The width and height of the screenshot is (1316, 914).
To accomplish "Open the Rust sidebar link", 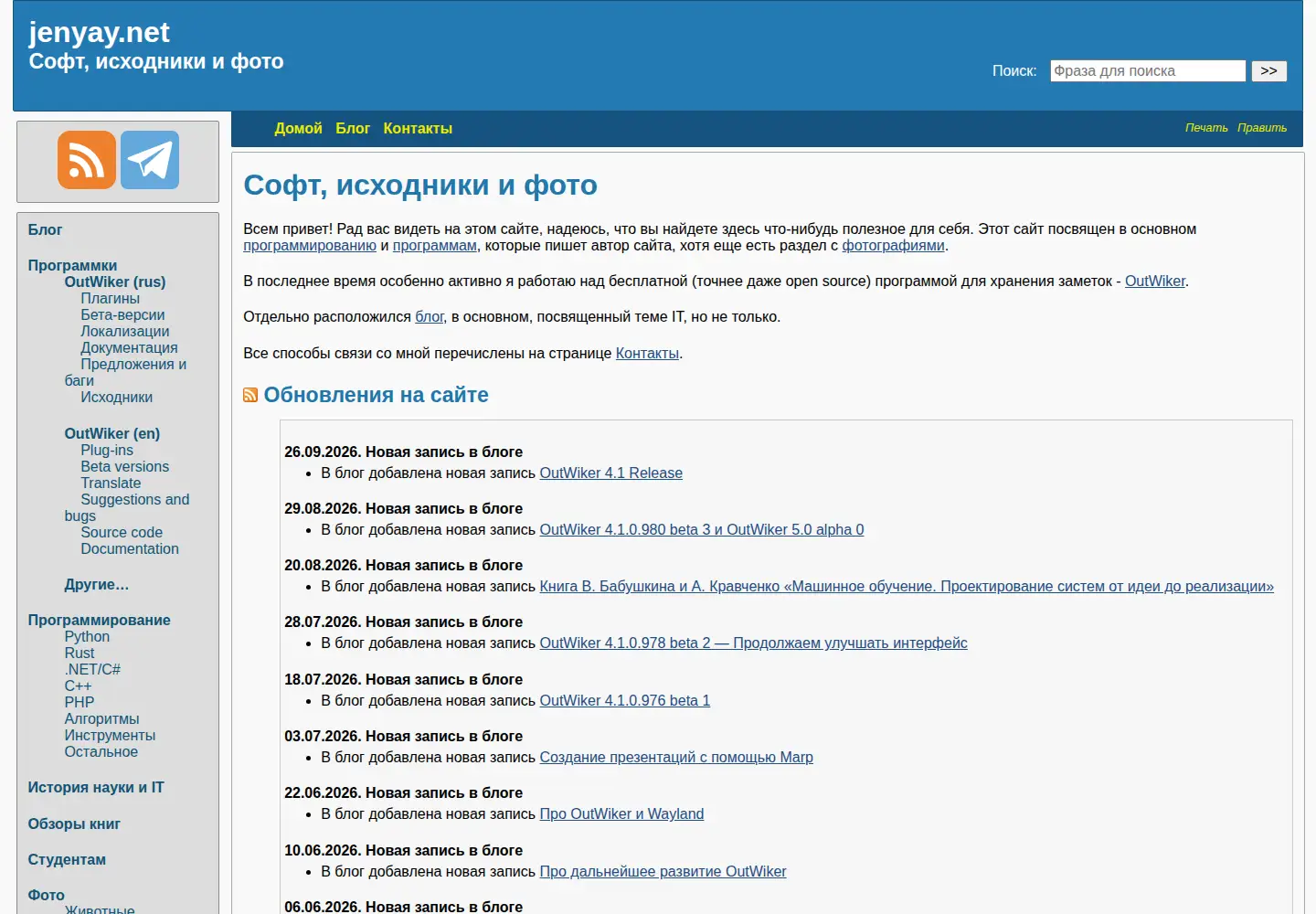I will (79, 653).
